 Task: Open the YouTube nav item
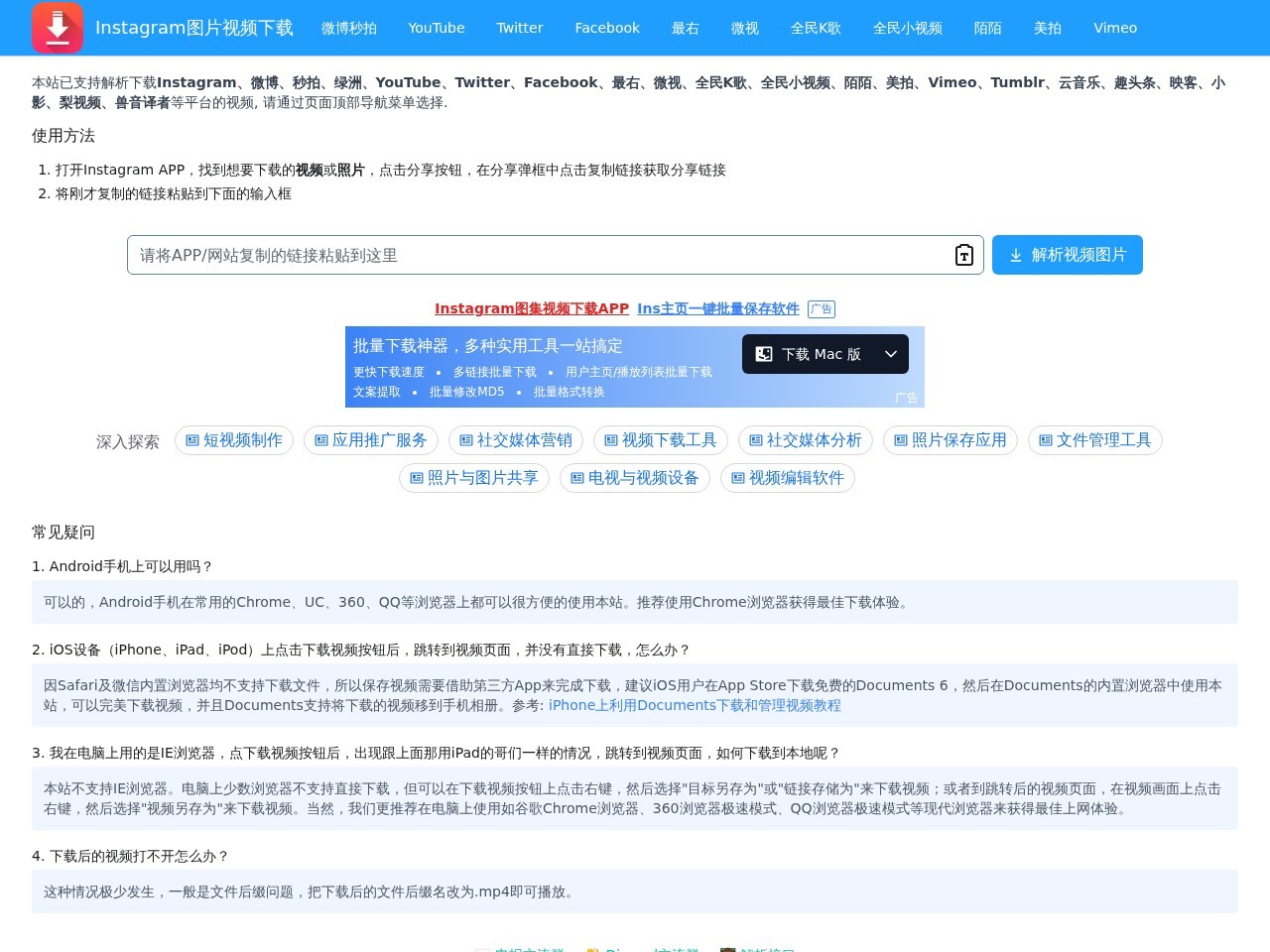click(x=437, y=28)
